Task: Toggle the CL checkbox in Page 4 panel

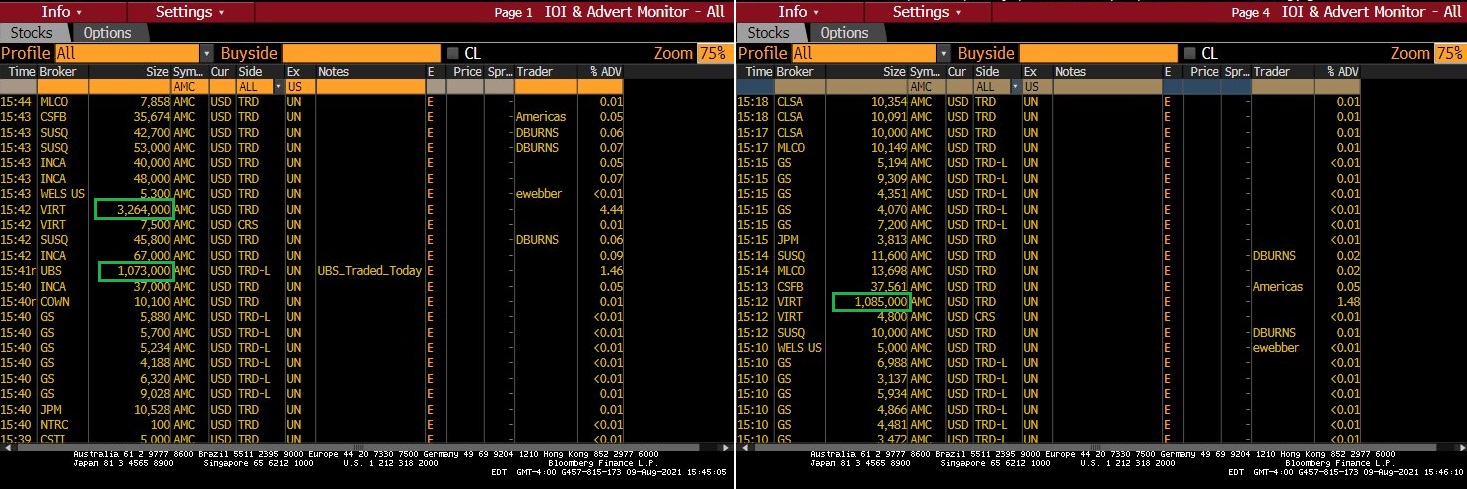Action: coord(1189,54)
